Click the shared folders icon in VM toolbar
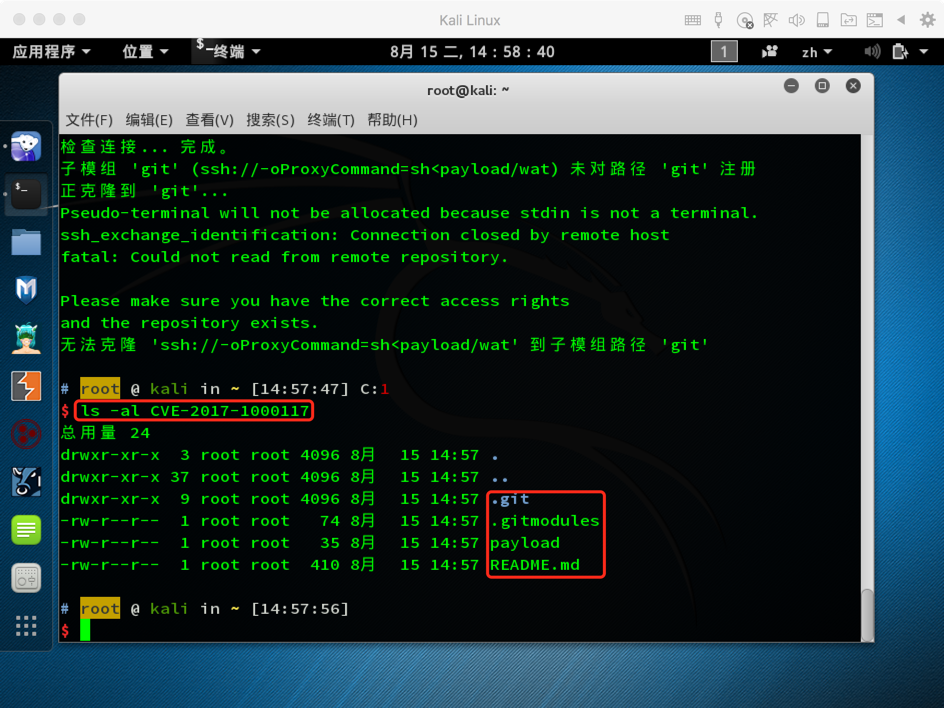 (x=848, y=20)
